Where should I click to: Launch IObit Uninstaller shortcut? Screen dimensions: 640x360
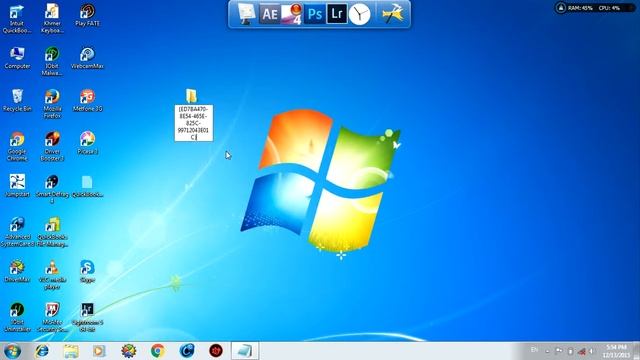click(17, 317)
